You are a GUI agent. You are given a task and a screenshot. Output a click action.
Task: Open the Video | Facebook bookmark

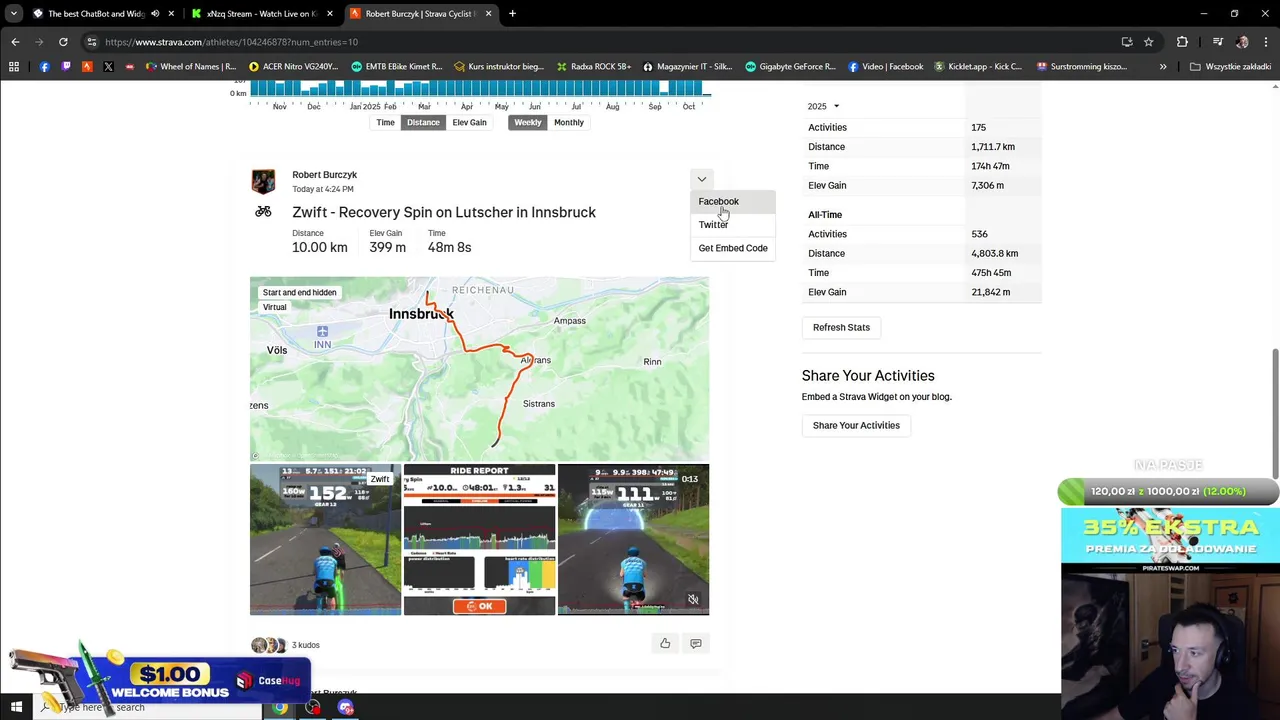[x=885, y=67]
